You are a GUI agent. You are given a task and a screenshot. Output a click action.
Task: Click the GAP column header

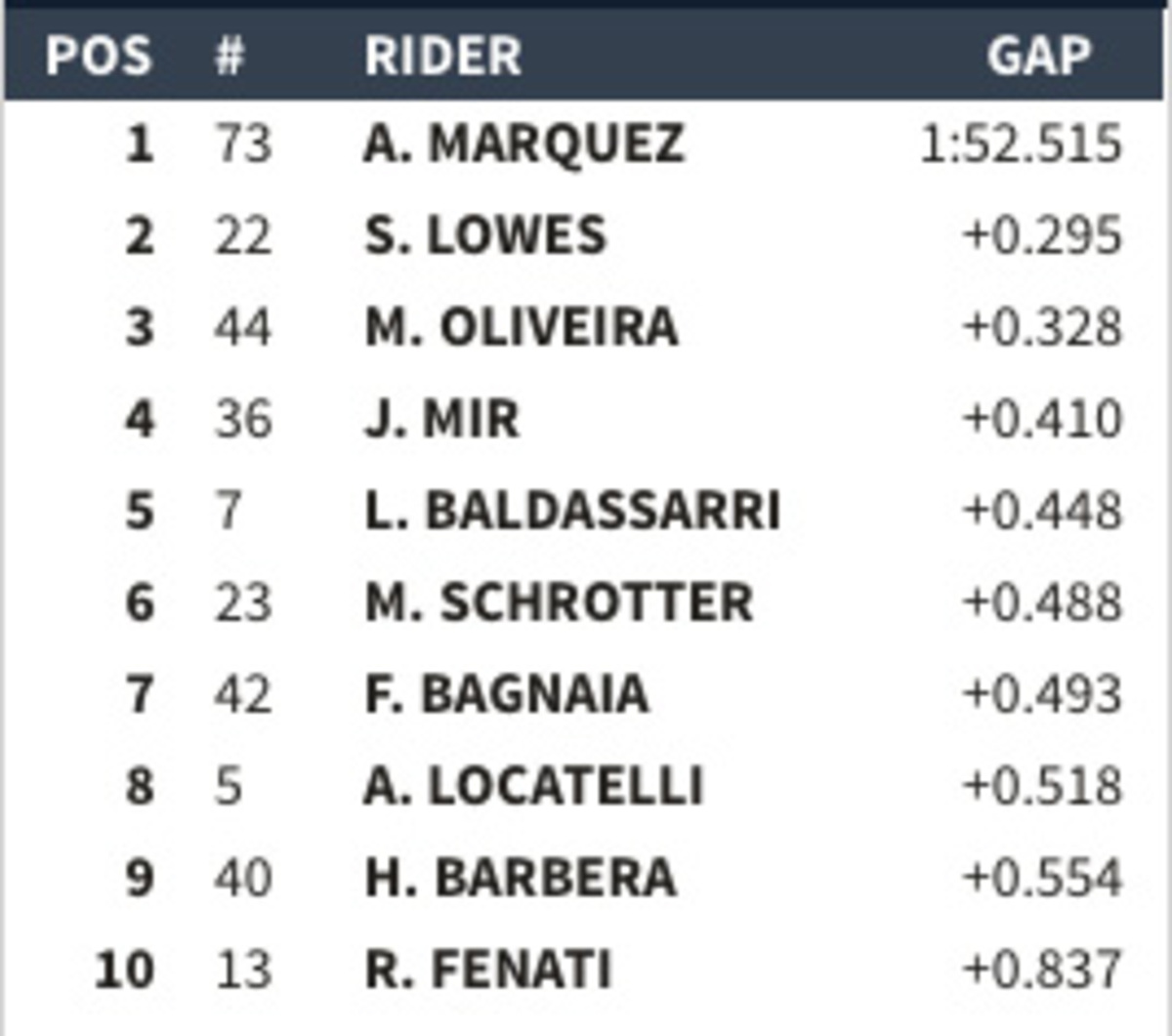click(x=1038, y=56)
